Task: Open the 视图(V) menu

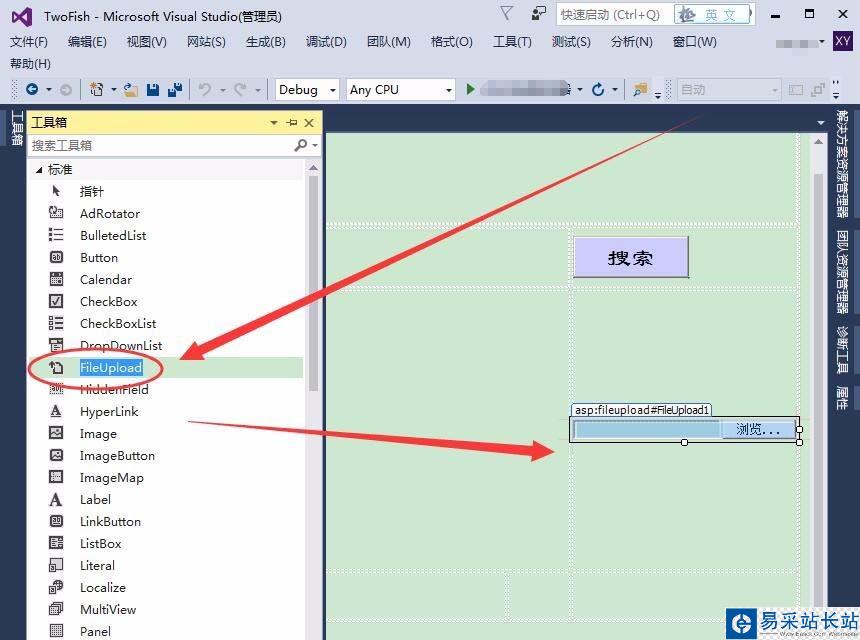Action: tap(146, 42)
